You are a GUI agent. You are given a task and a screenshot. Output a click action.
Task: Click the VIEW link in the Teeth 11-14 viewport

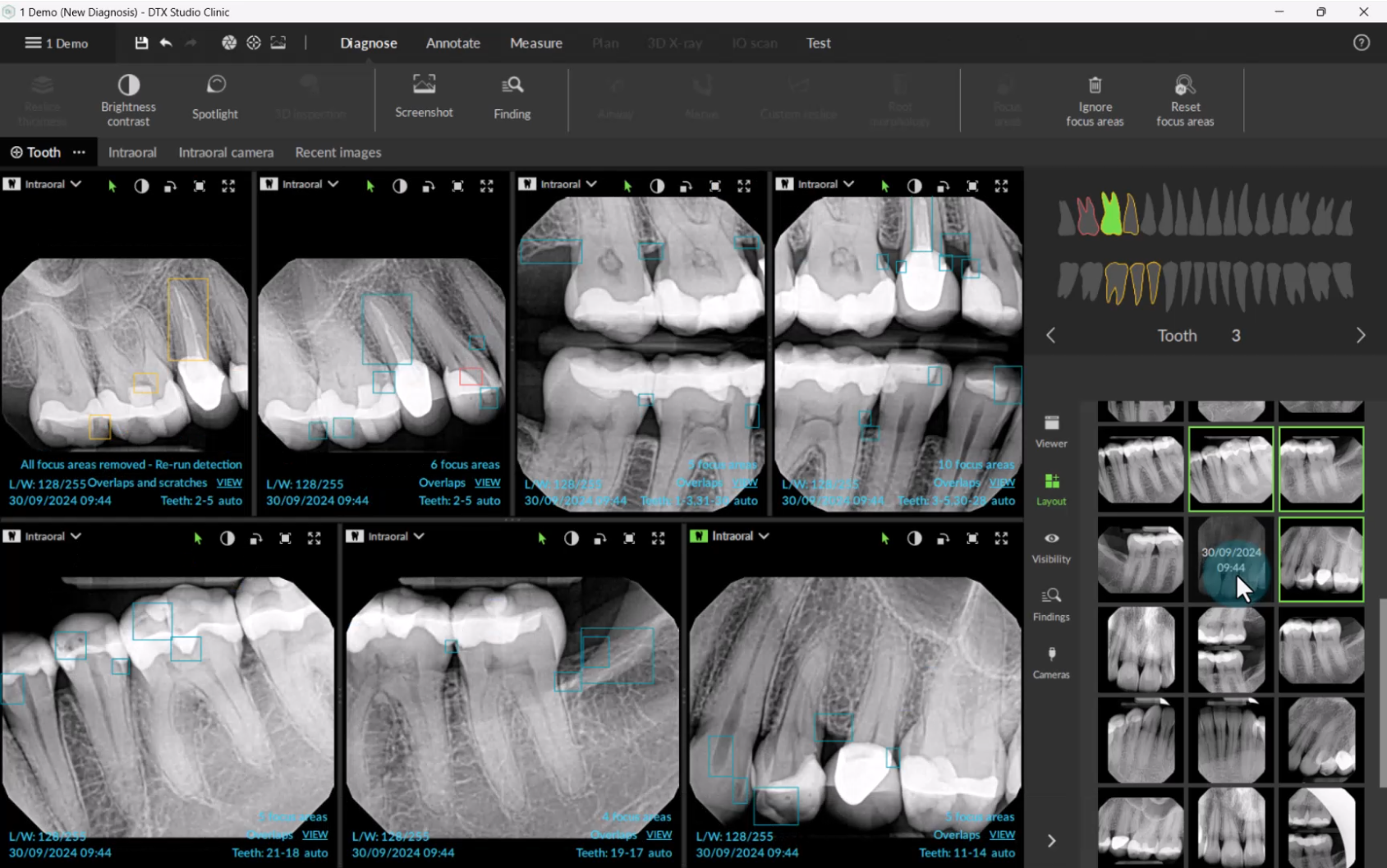[1002, 834]
